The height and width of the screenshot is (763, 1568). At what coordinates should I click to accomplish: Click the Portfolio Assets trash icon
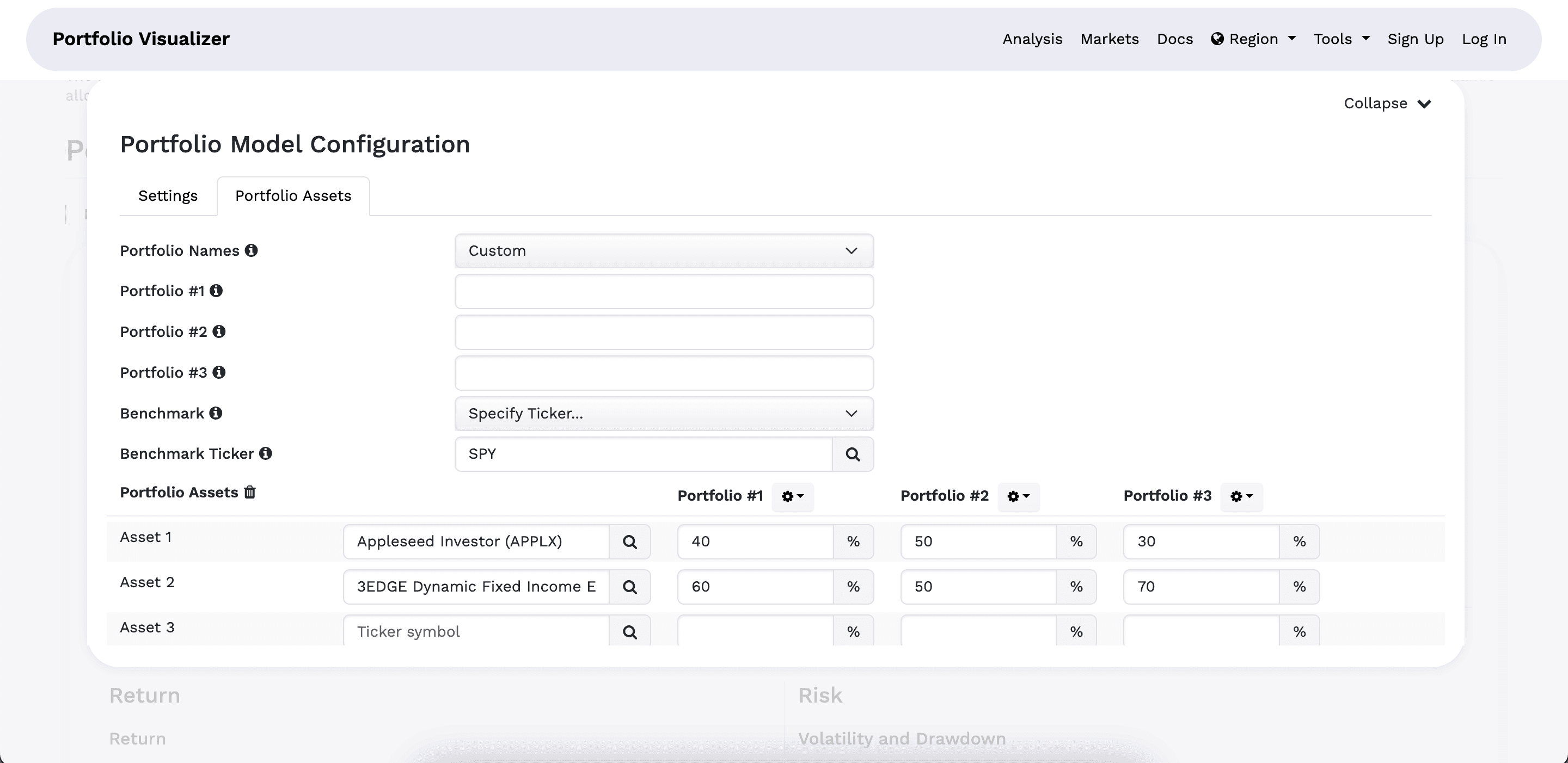[249, 492]
